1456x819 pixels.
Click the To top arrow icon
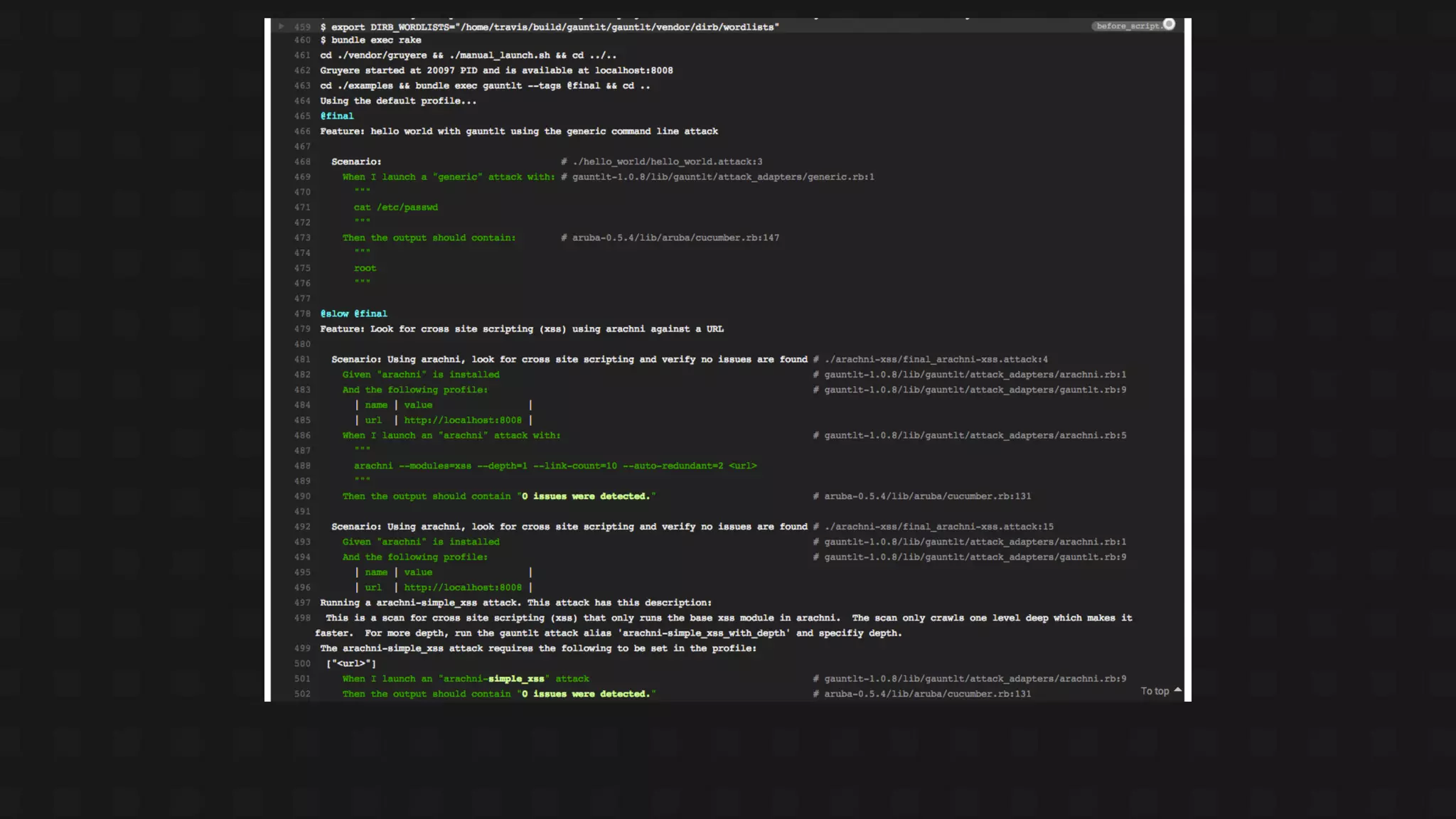coord(1178,690)
